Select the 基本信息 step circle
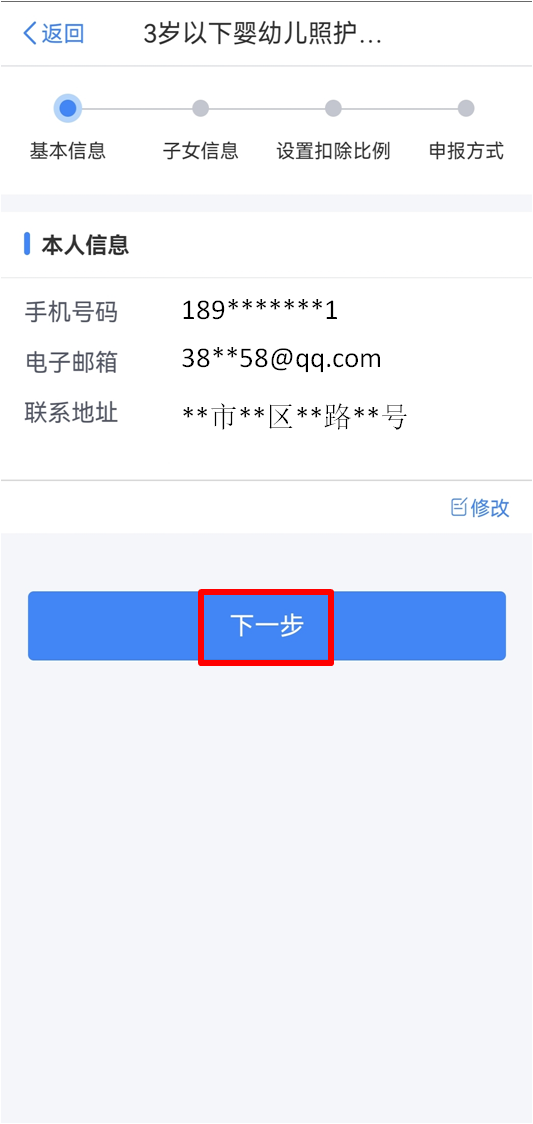533x1124 pixels. coord(67,109)
